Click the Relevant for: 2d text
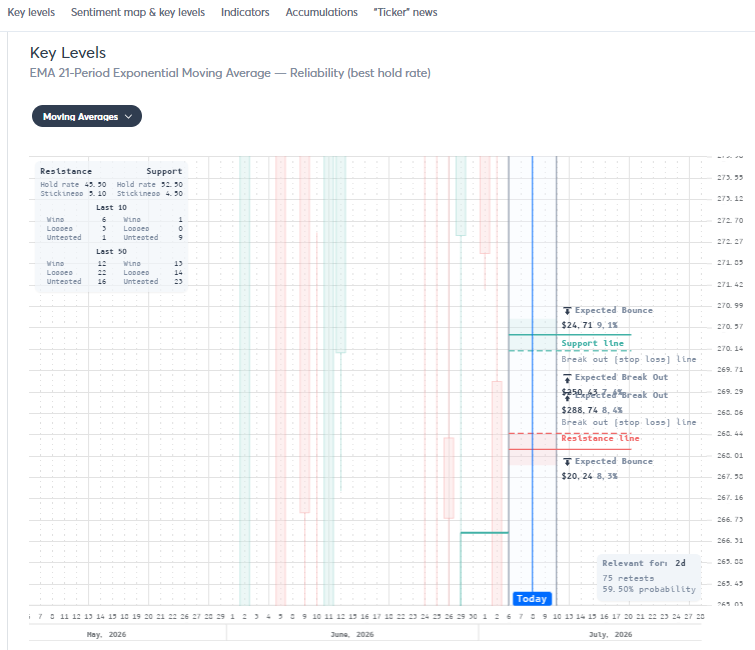Image resolution: width=755 pixels, height=650 pixels. (644, 563)
